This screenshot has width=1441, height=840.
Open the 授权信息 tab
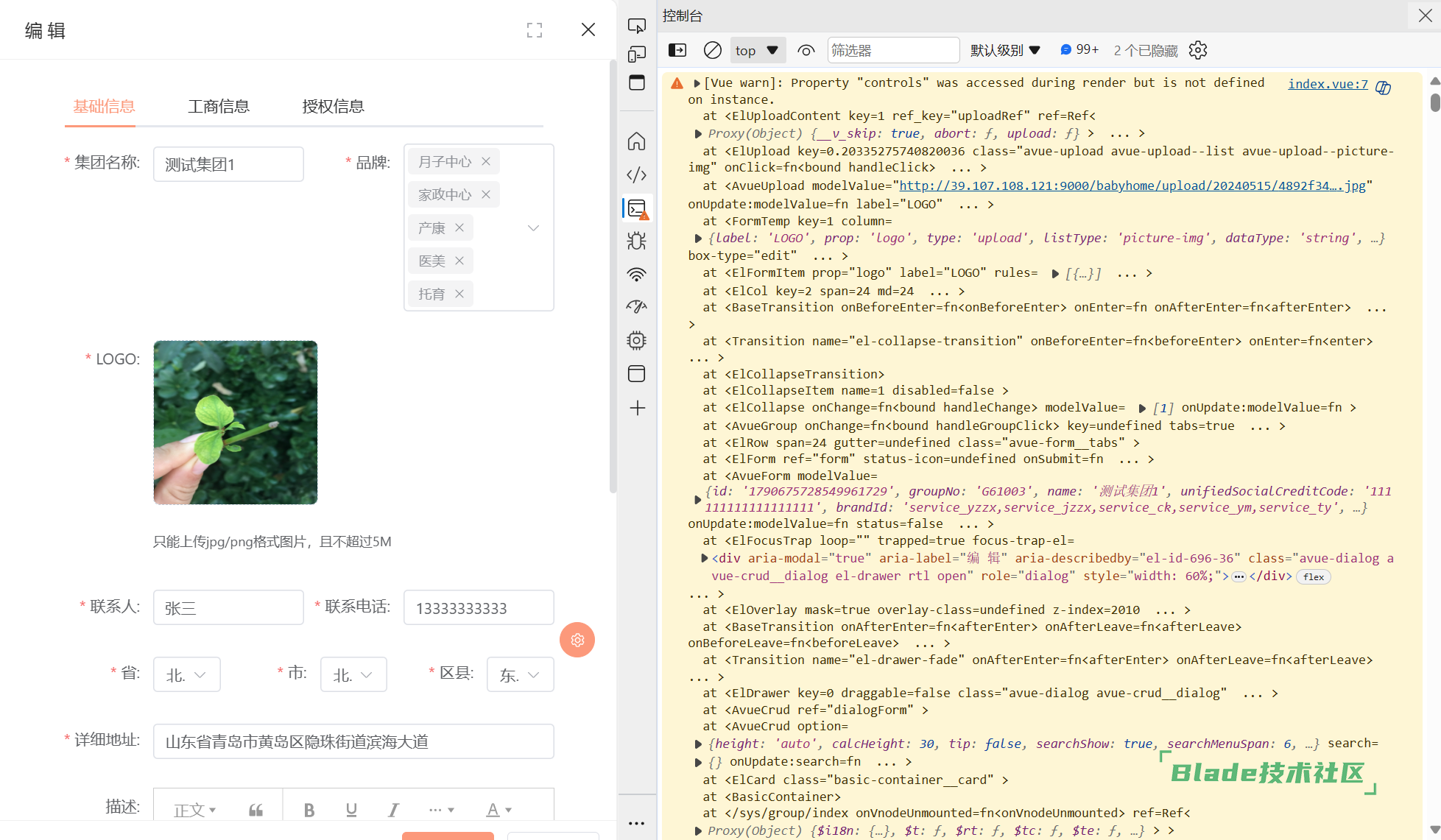333,106
